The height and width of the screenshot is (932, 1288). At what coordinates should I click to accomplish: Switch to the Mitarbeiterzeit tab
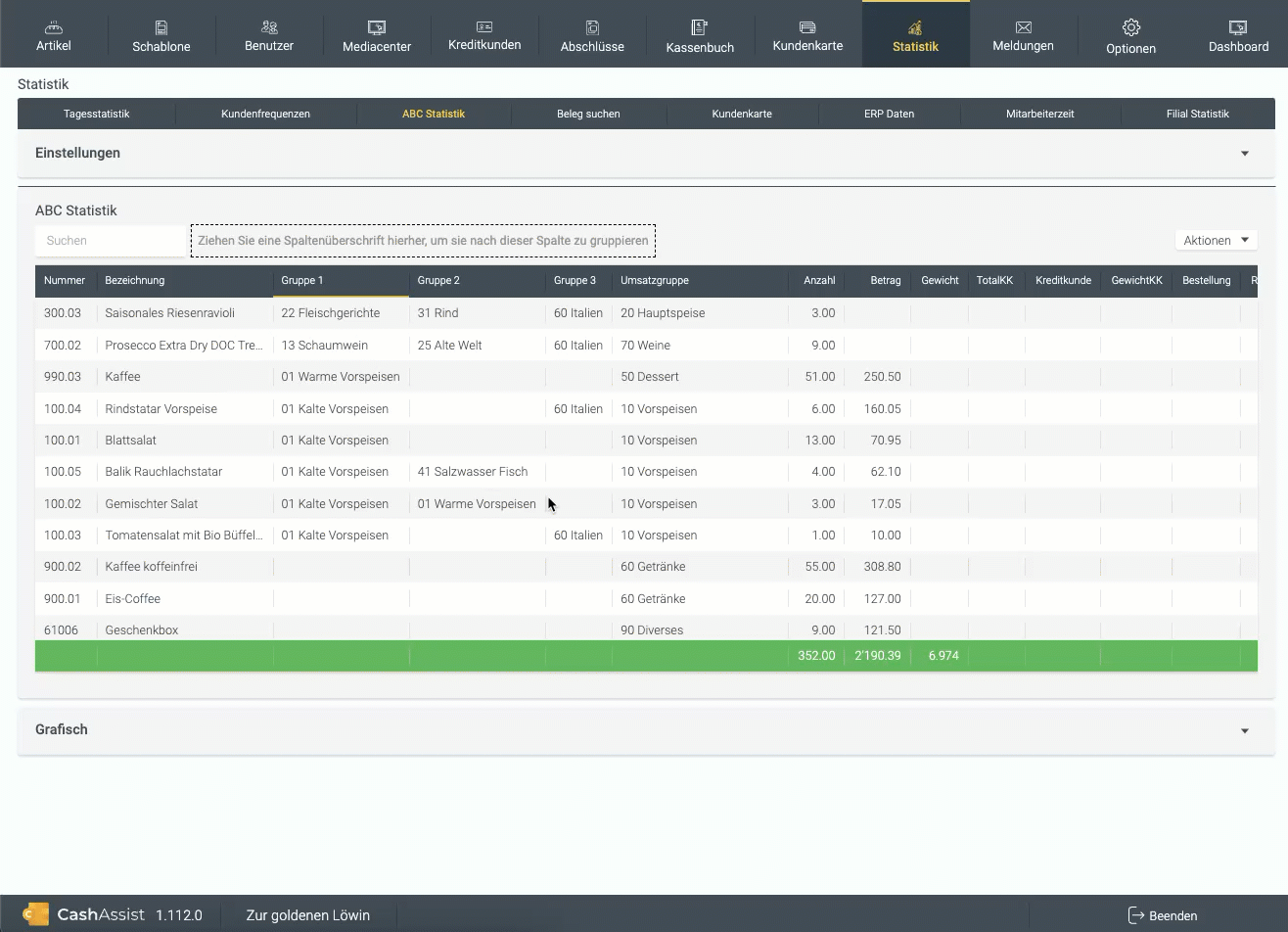point(1039,114)
